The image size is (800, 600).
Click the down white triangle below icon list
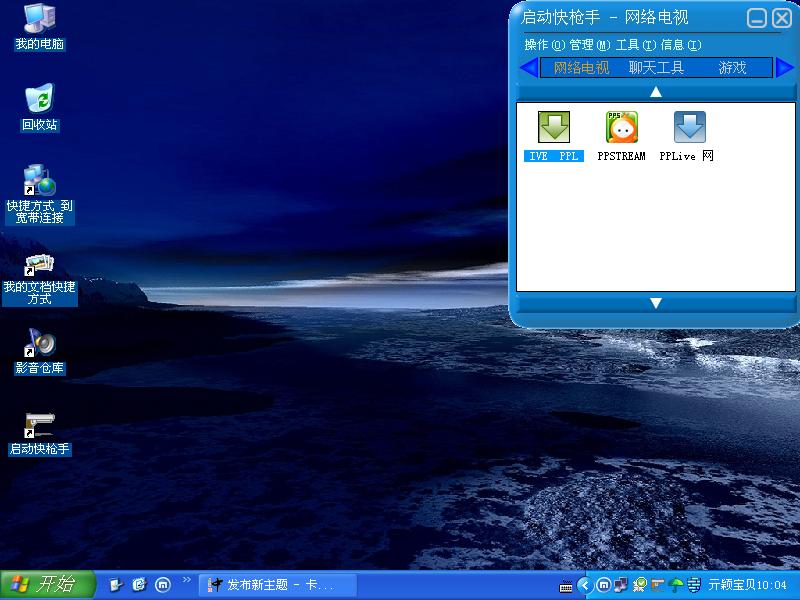tap(656, 303)
